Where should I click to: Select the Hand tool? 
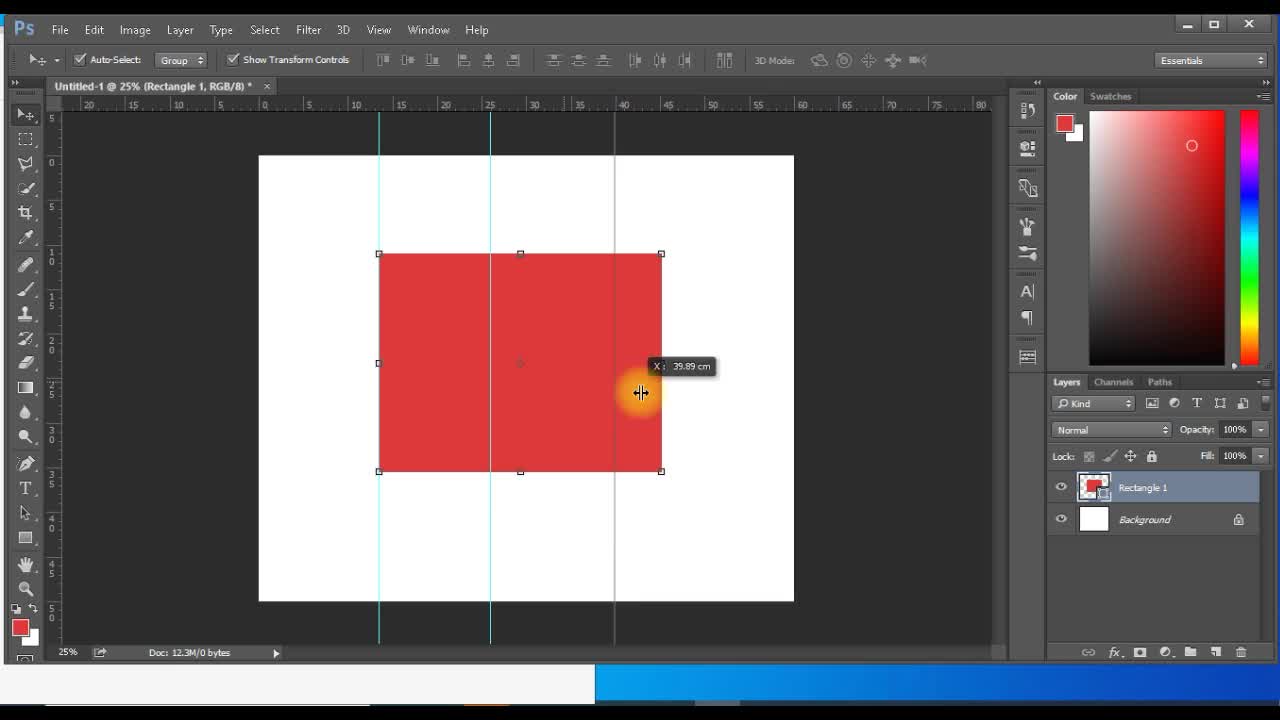[26, 564]
